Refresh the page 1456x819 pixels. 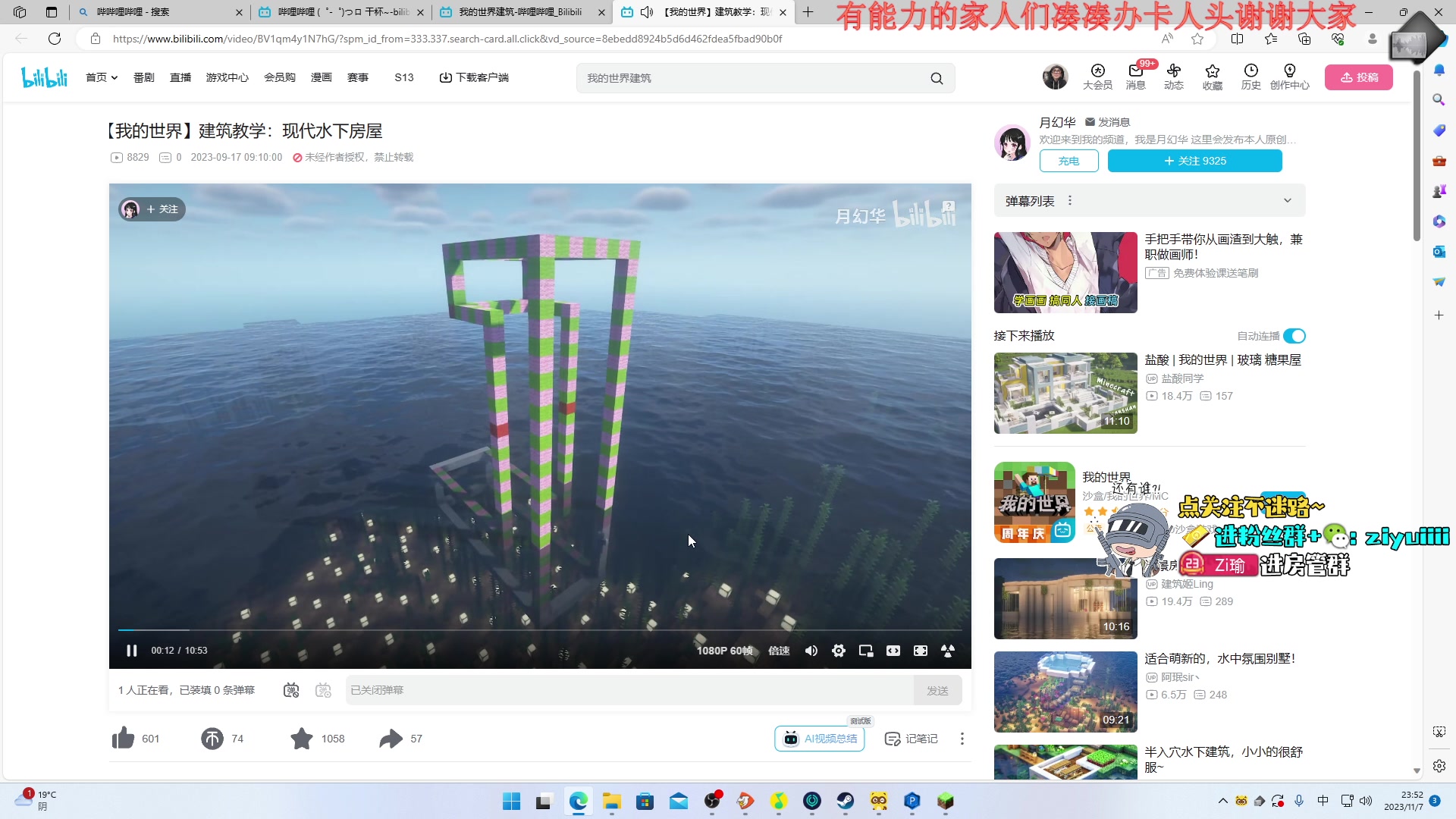tap(55, 39)
